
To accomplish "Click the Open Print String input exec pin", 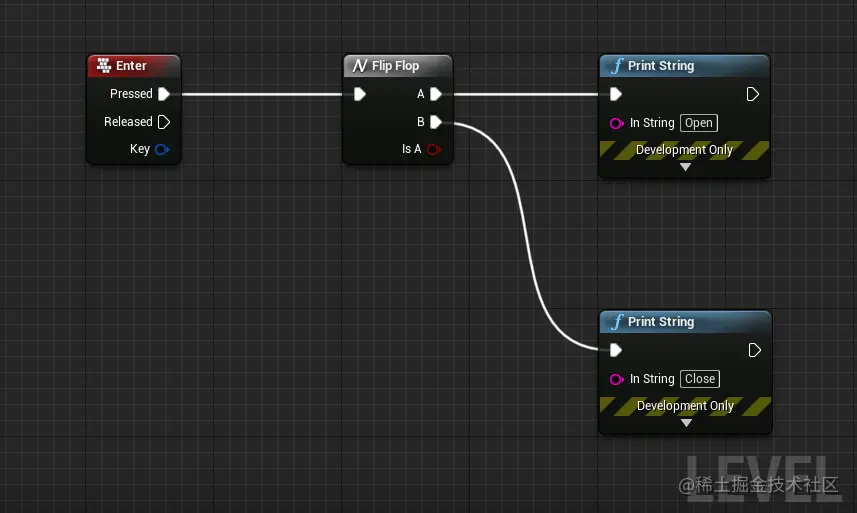I will (x=615, y=94).
